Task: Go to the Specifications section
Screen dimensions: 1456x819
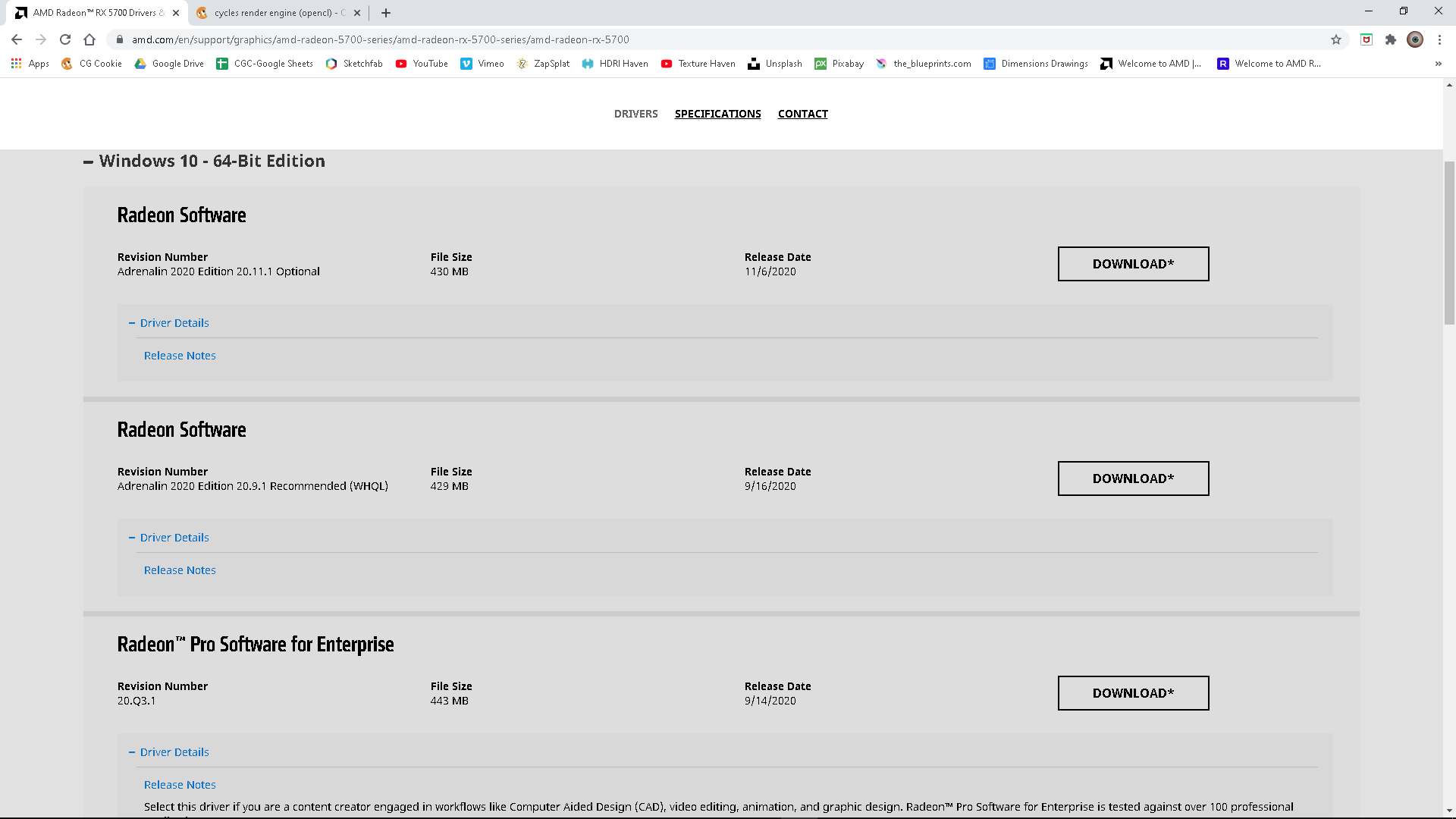Action: click(x=717, y=114)
